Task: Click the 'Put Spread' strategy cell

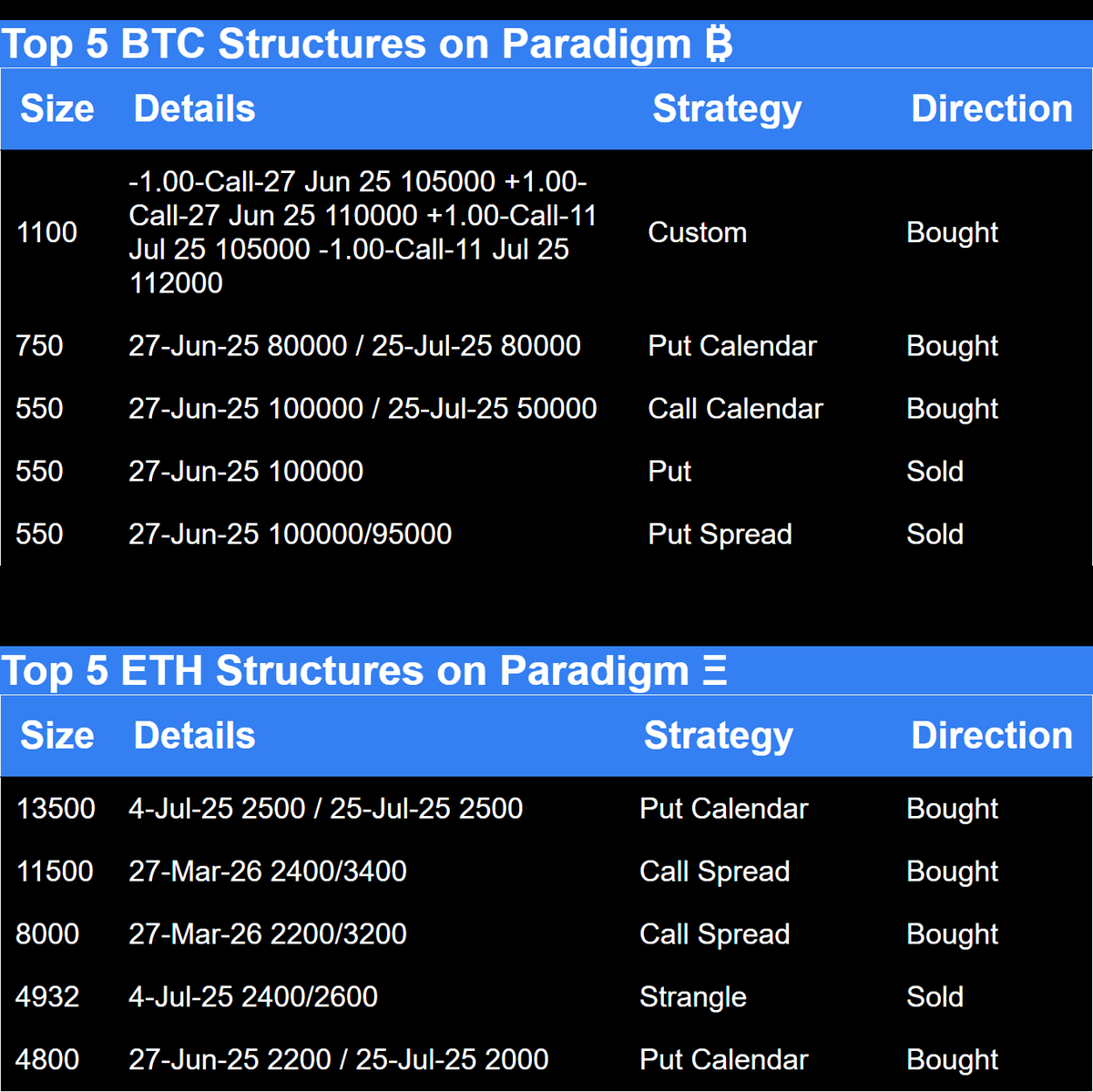Action: [x=720, y=536]
